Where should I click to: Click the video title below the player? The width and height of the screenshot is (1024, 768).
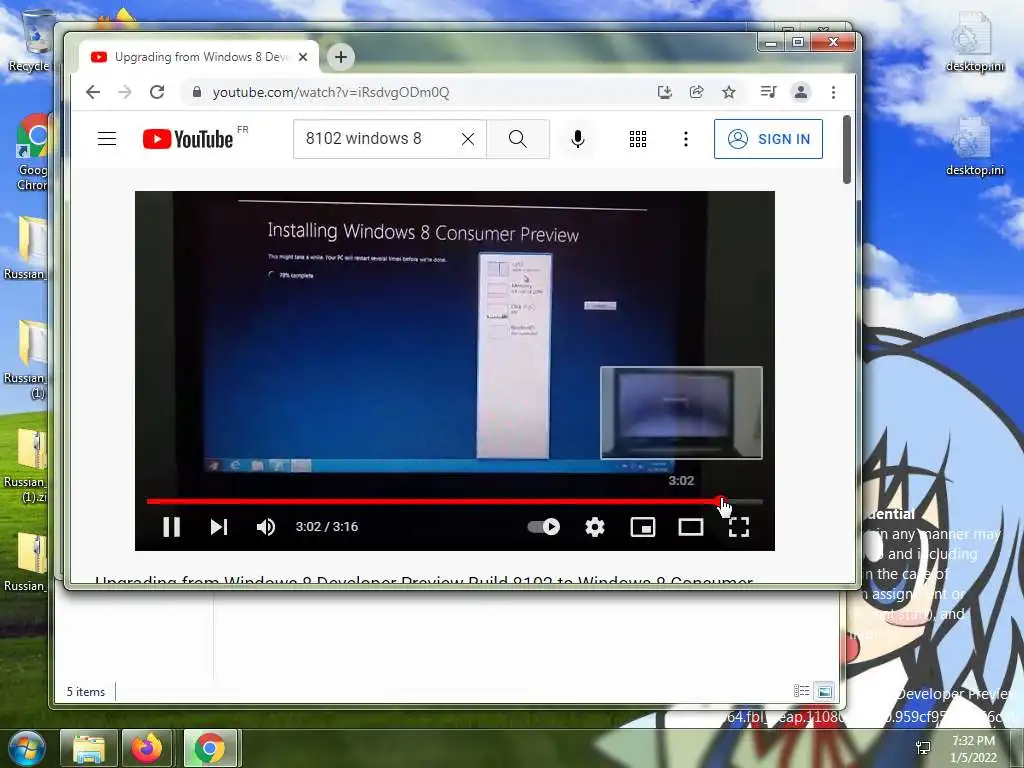coord(424,579)
